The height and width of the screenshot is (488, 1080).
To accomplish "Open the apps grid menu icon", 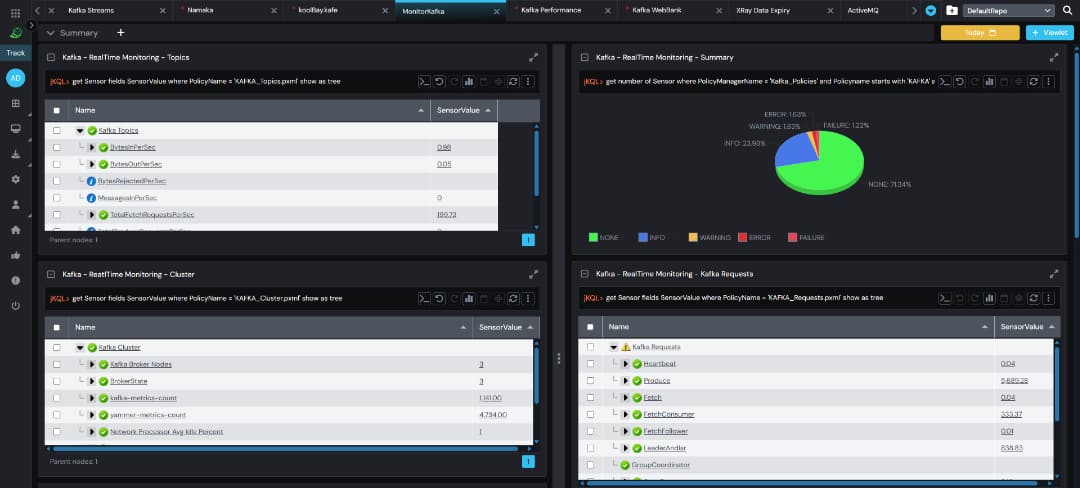I will pos(16,12).
